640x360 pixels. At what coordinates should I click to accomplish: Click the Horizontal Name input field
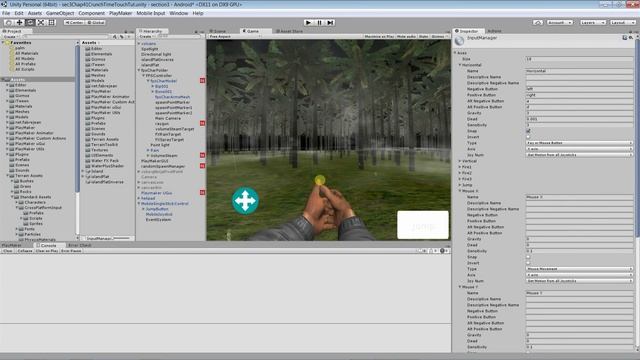[579, 71]
